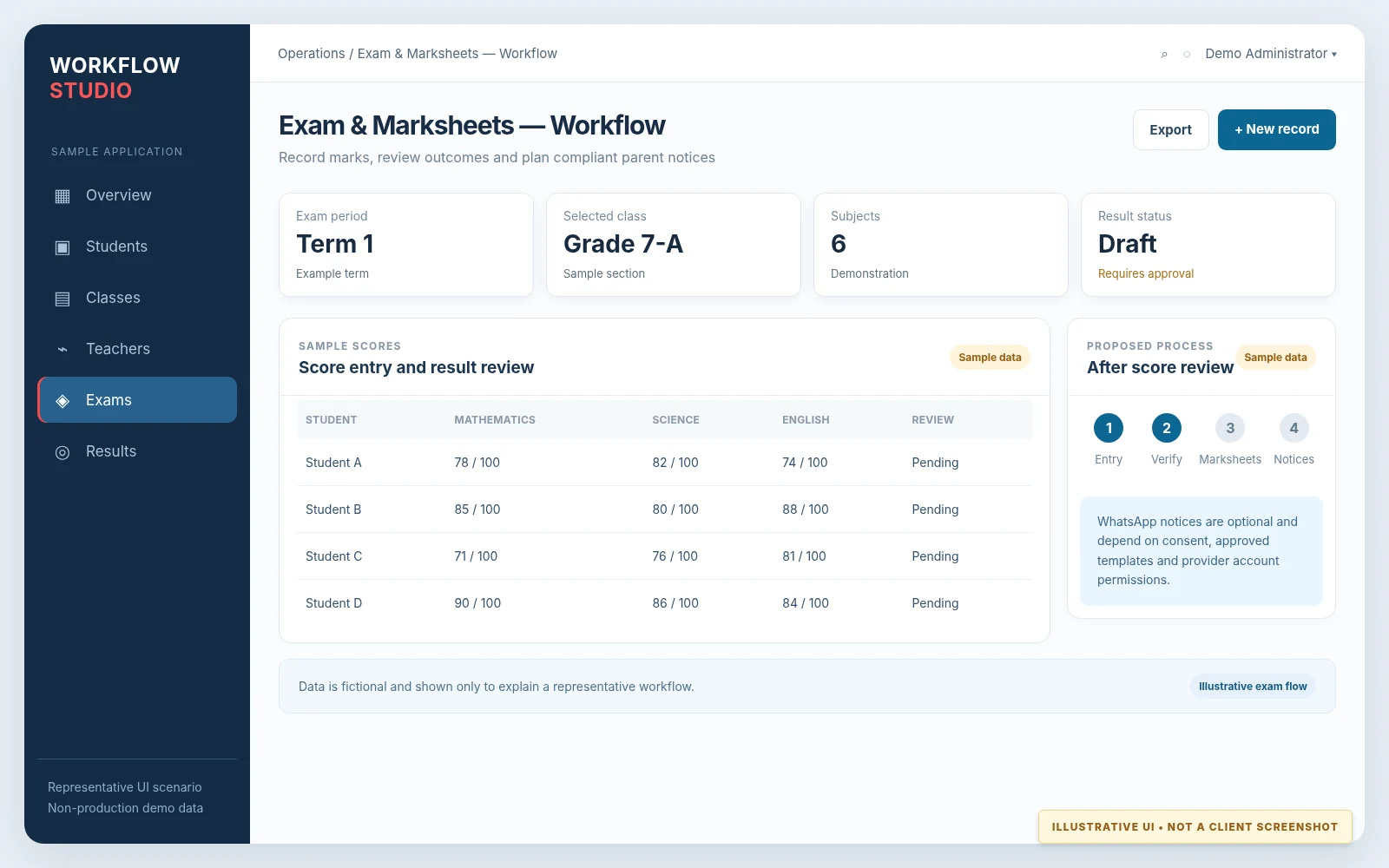Click the Subjects 6 card
The height and width of the screenshot is (868, 1389).
(940, 245)
